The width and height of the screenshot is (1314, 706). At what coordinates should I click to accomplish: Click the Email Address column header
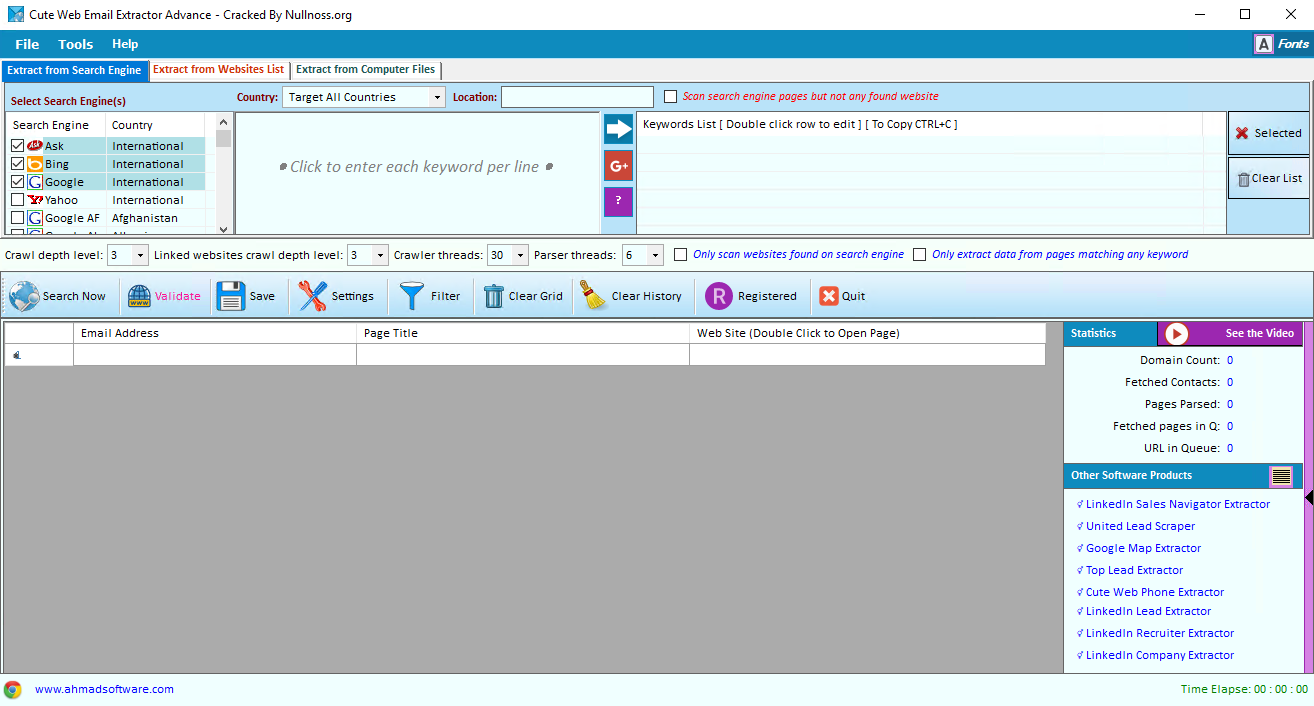point(215,333)
